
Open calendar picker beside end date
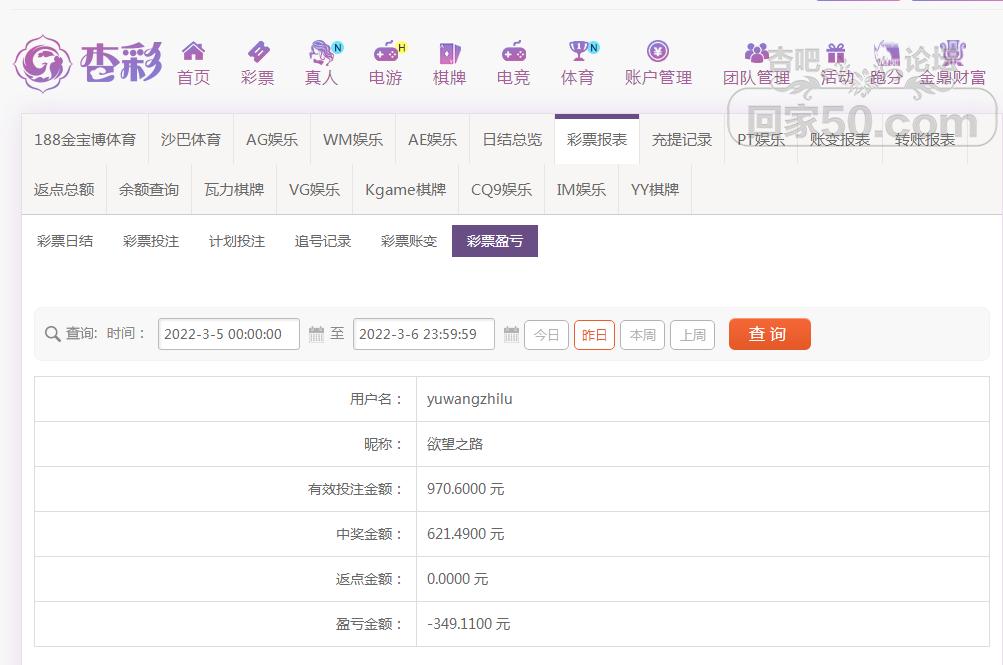(511, 334)
